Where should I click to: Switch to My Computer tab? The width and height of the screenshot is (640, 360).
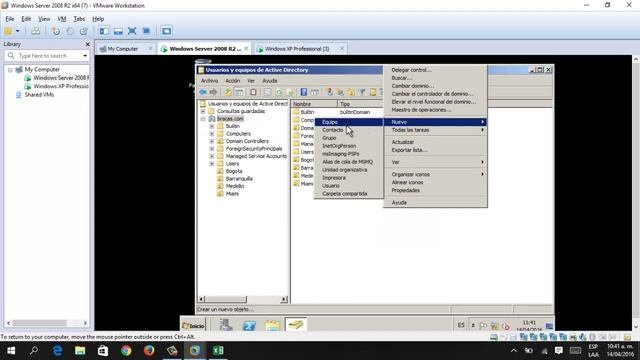click(125, 49)
